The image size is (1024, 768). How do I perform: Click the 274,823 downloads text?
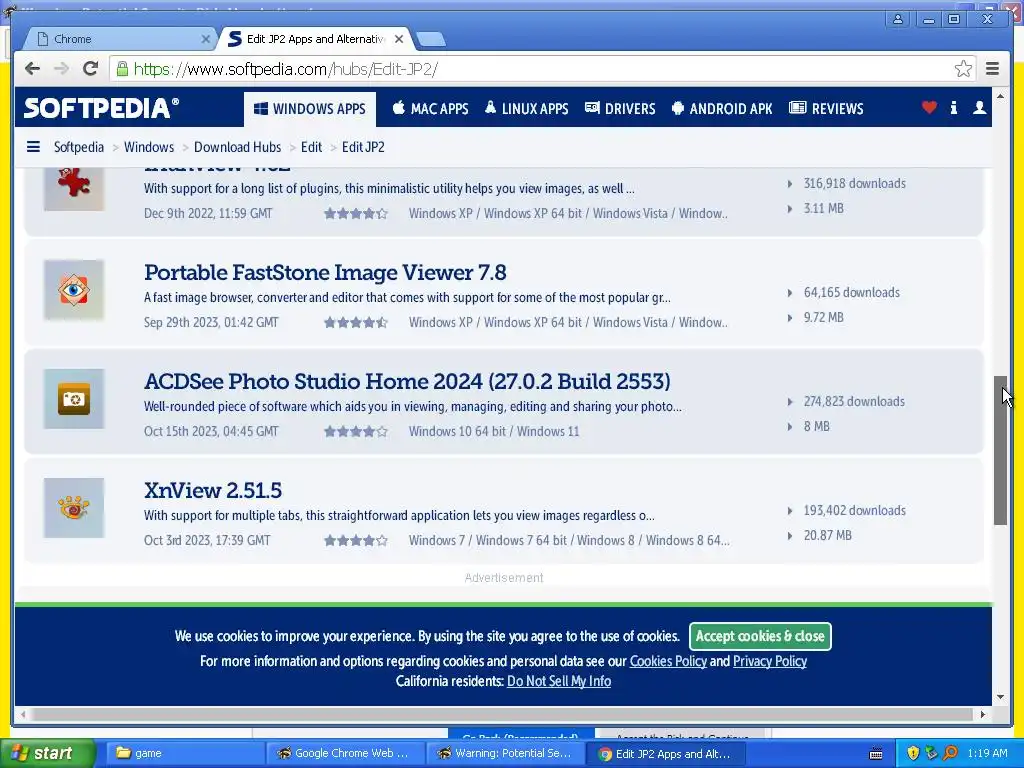click(854, 402)
